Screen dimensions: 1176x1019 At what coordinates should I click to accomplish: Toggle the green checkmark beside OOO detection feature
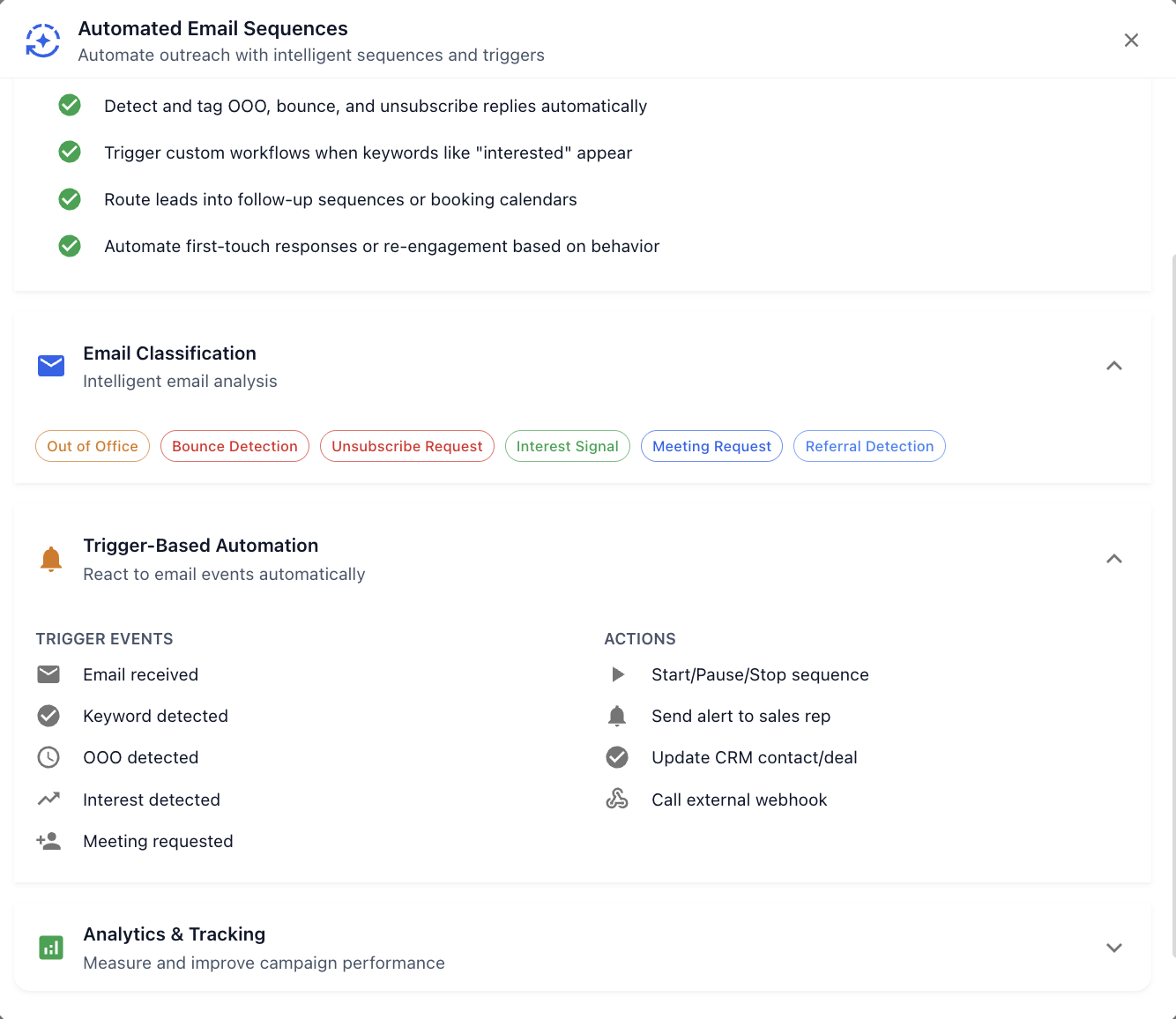[70, 105]
